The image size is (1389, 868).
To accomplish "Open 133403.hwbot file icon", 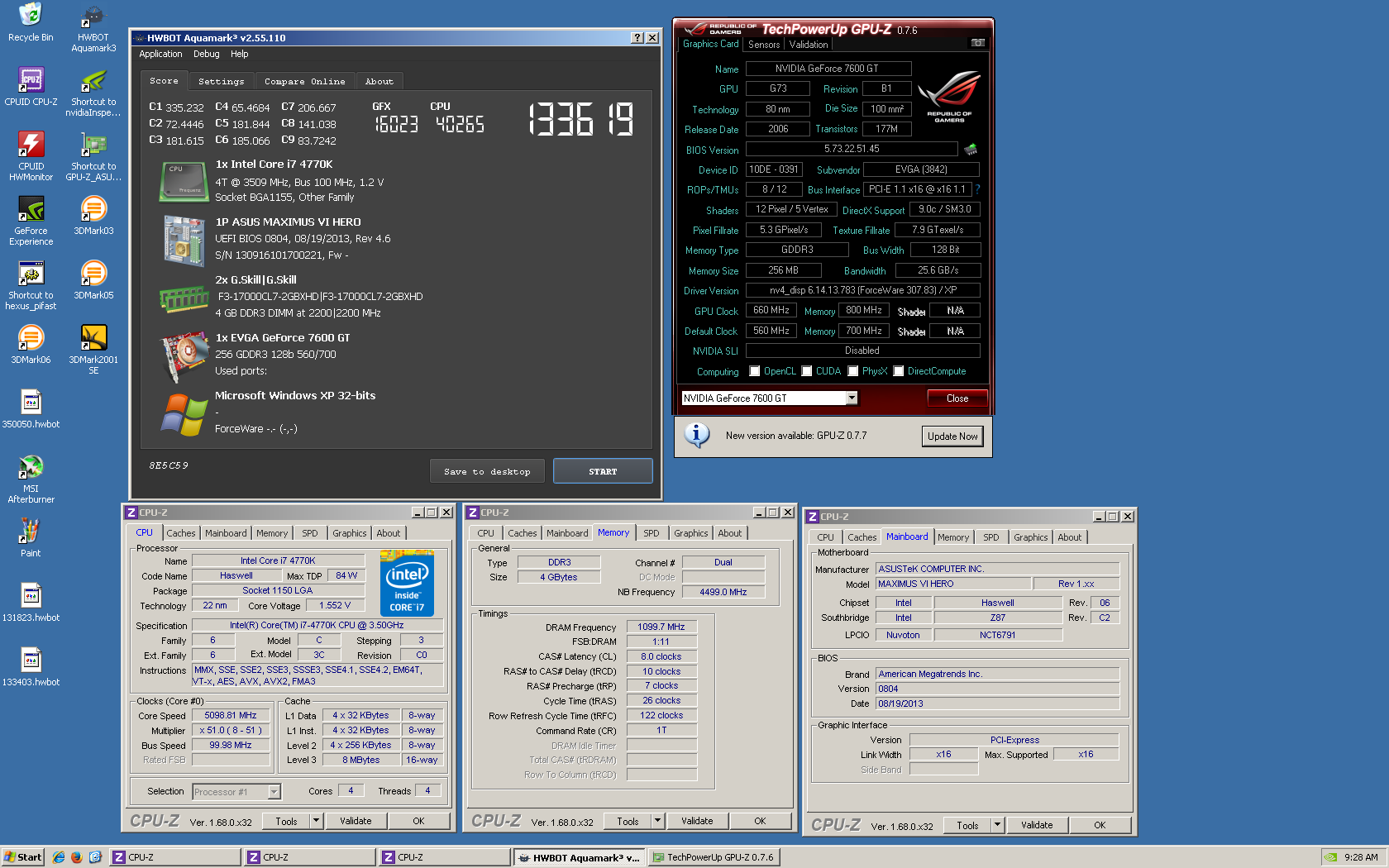I will (x=31, y=667).
